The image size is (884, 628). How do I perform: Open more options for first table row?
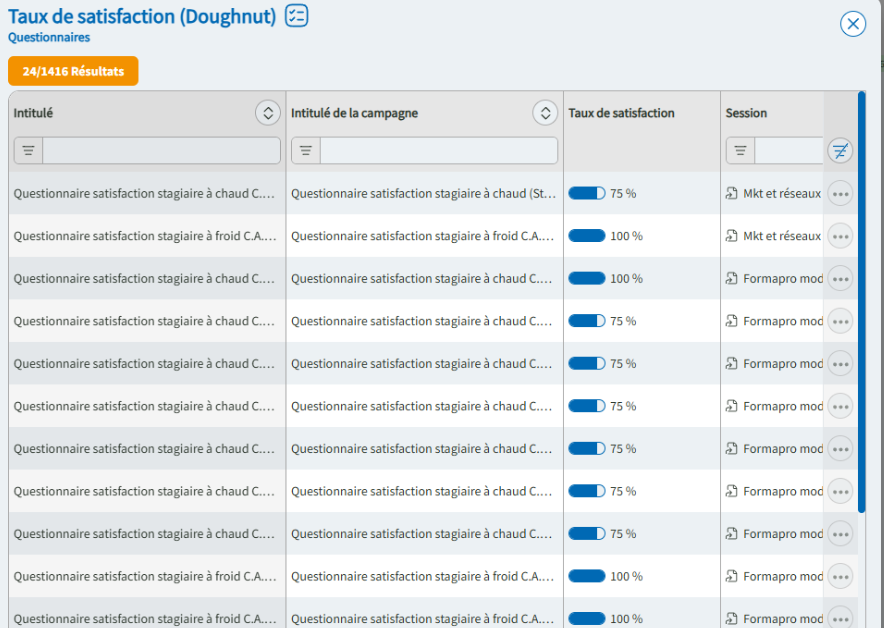click(840, 194)
